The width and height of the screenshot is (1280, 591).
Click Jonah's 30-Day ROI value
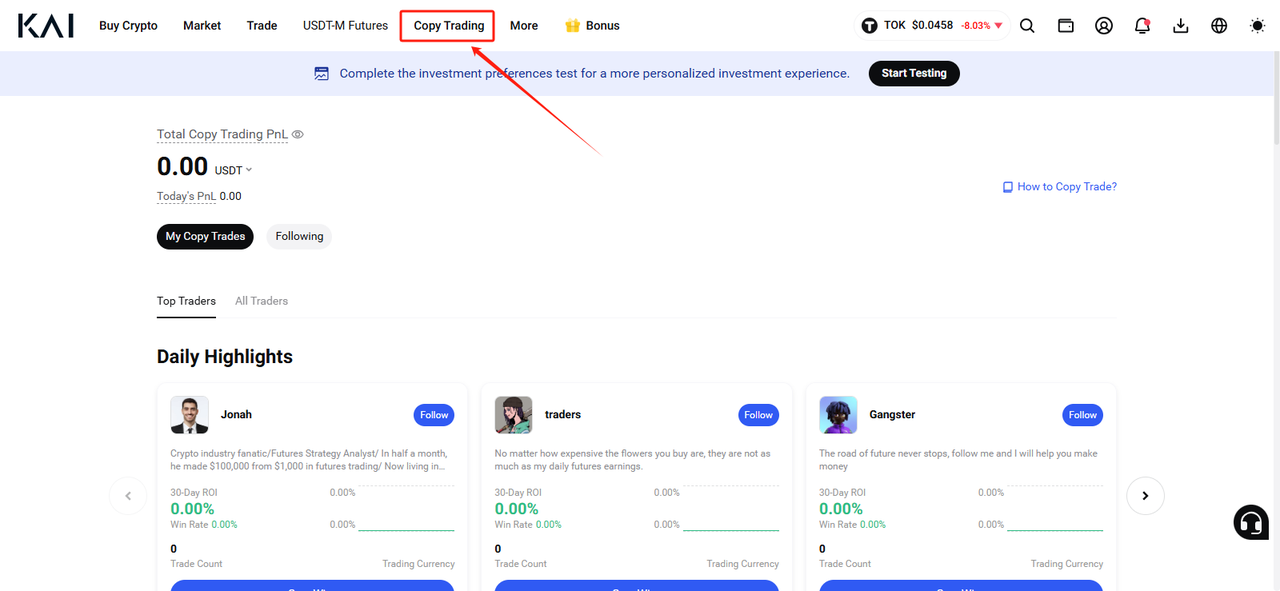tap(192, 509)
